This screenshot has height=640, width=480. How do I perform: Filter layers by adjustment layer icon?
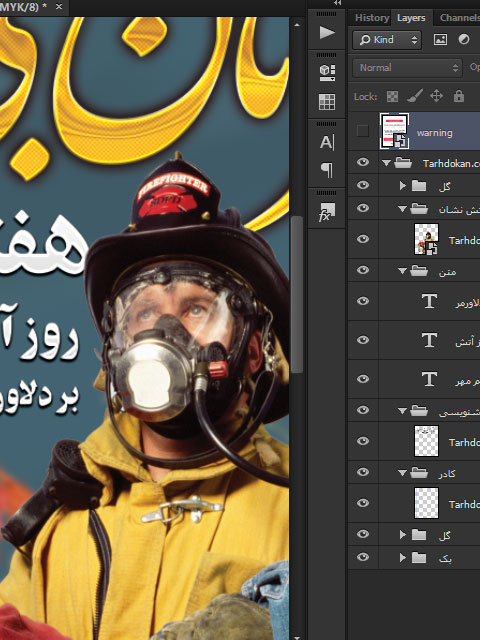(x=464, y=40)
